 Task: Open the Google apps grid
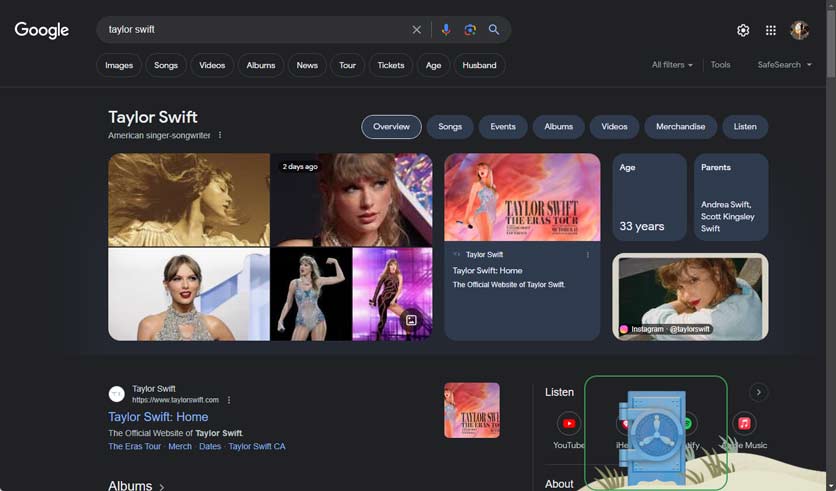click(771, 30)
